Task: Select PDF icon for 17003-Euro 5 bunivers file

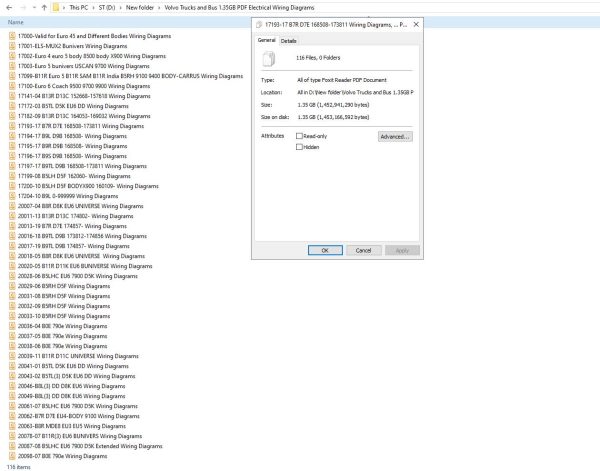Action: [12, 66]
